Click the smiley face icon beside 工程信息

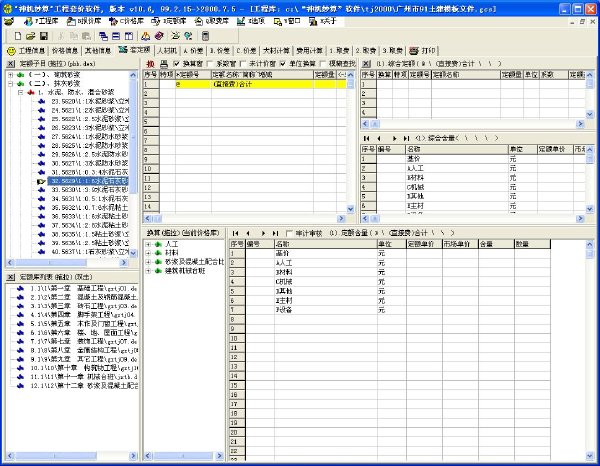click(x=11, y=51)
